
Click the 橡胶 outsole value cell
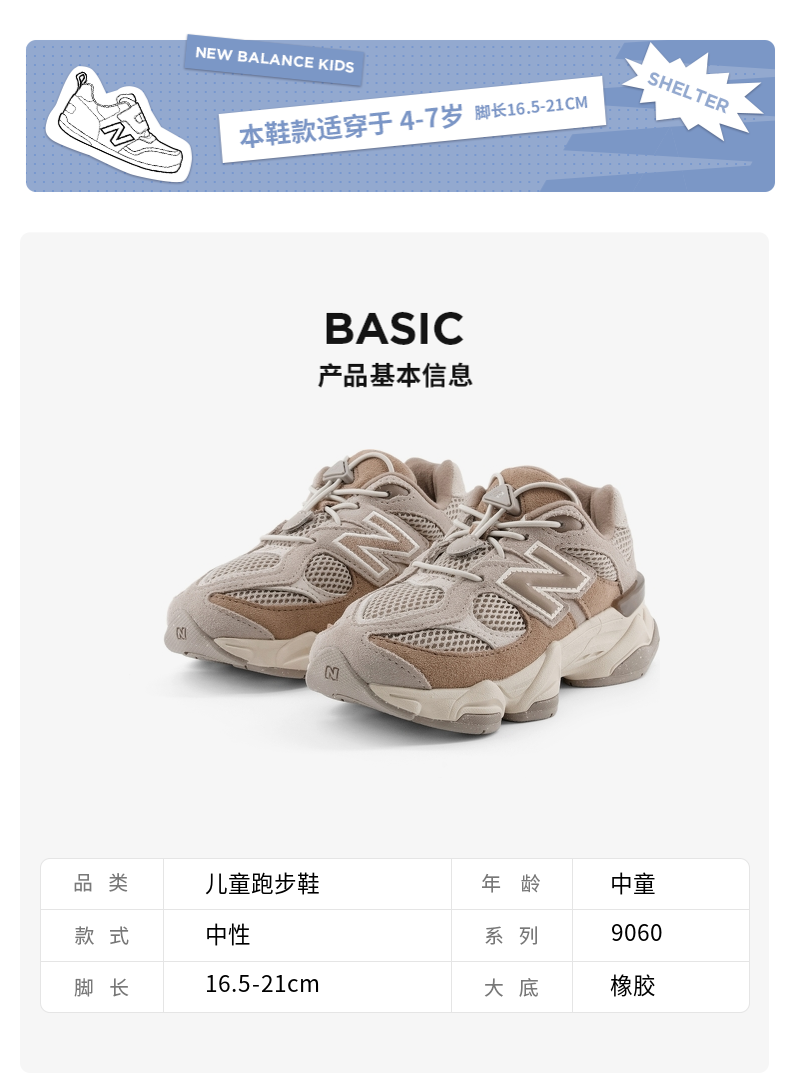point(633,985)
